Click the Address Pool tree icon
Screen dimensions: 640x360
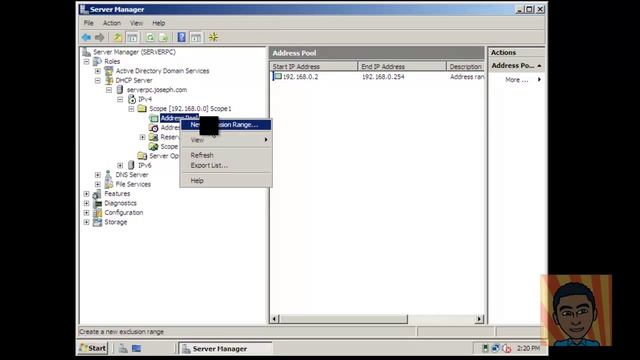coord(153,118)
